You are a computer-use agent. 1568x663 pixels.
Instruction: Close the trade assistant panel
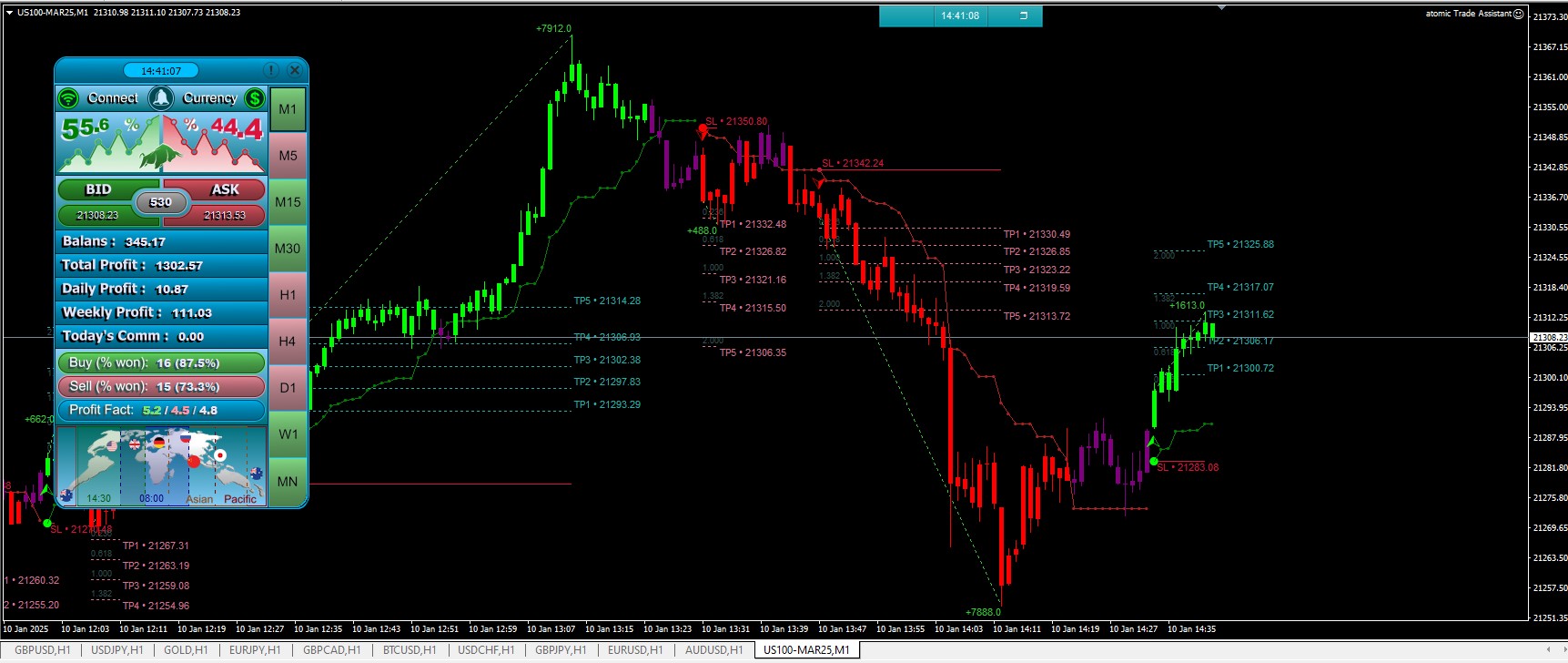(294, 70)
